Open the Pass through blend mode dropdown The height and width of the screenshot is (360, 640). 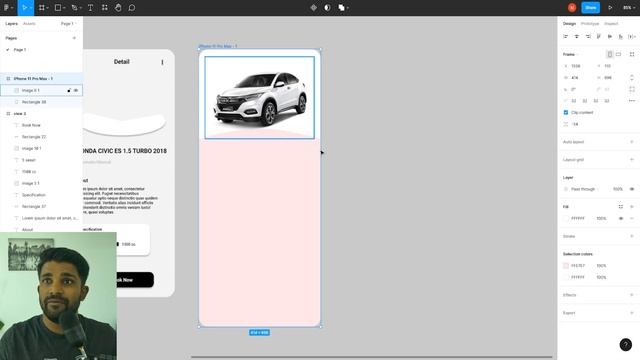585,189
